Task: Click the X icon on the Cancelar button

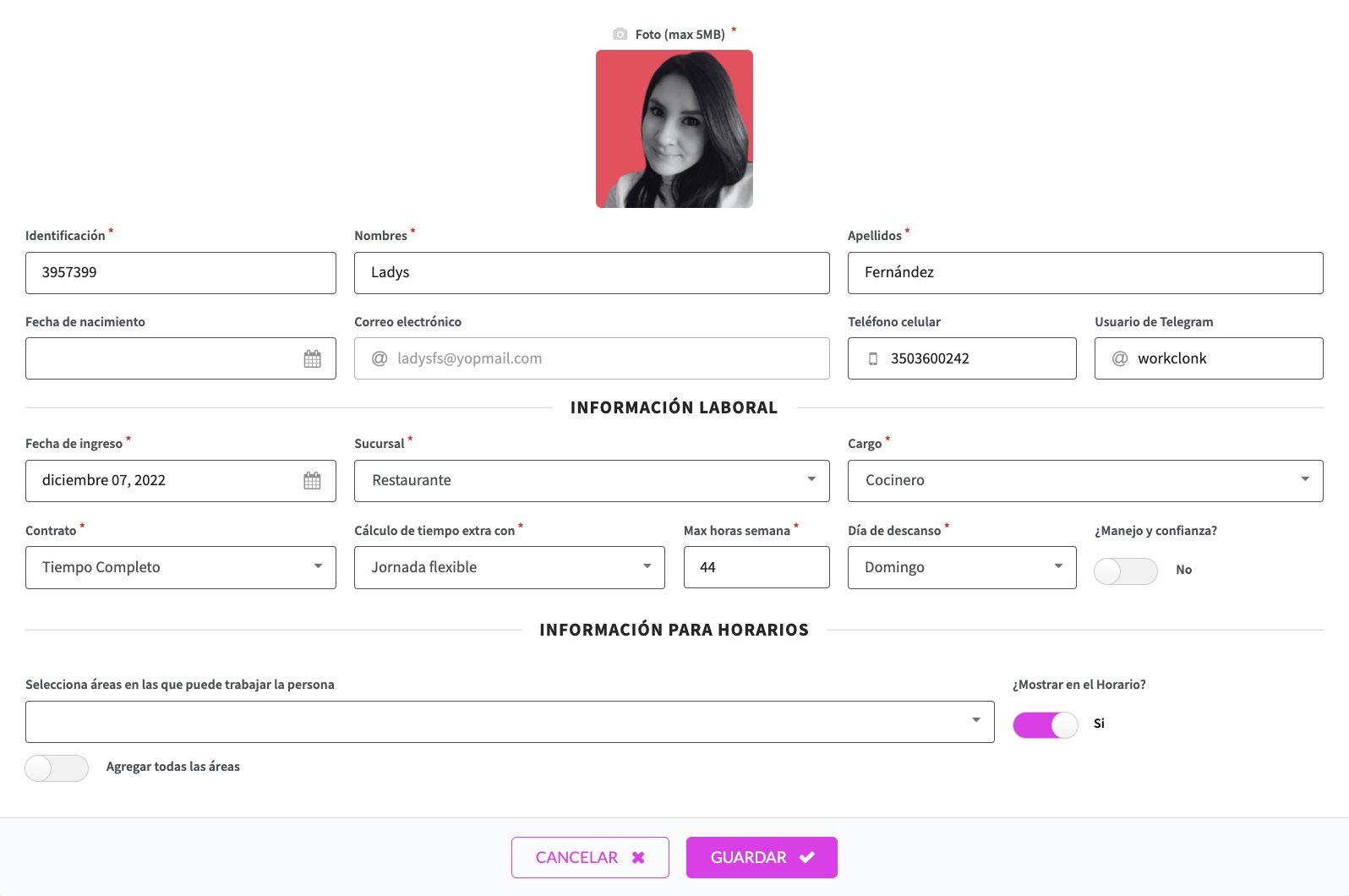Action: tap(638, 858)
